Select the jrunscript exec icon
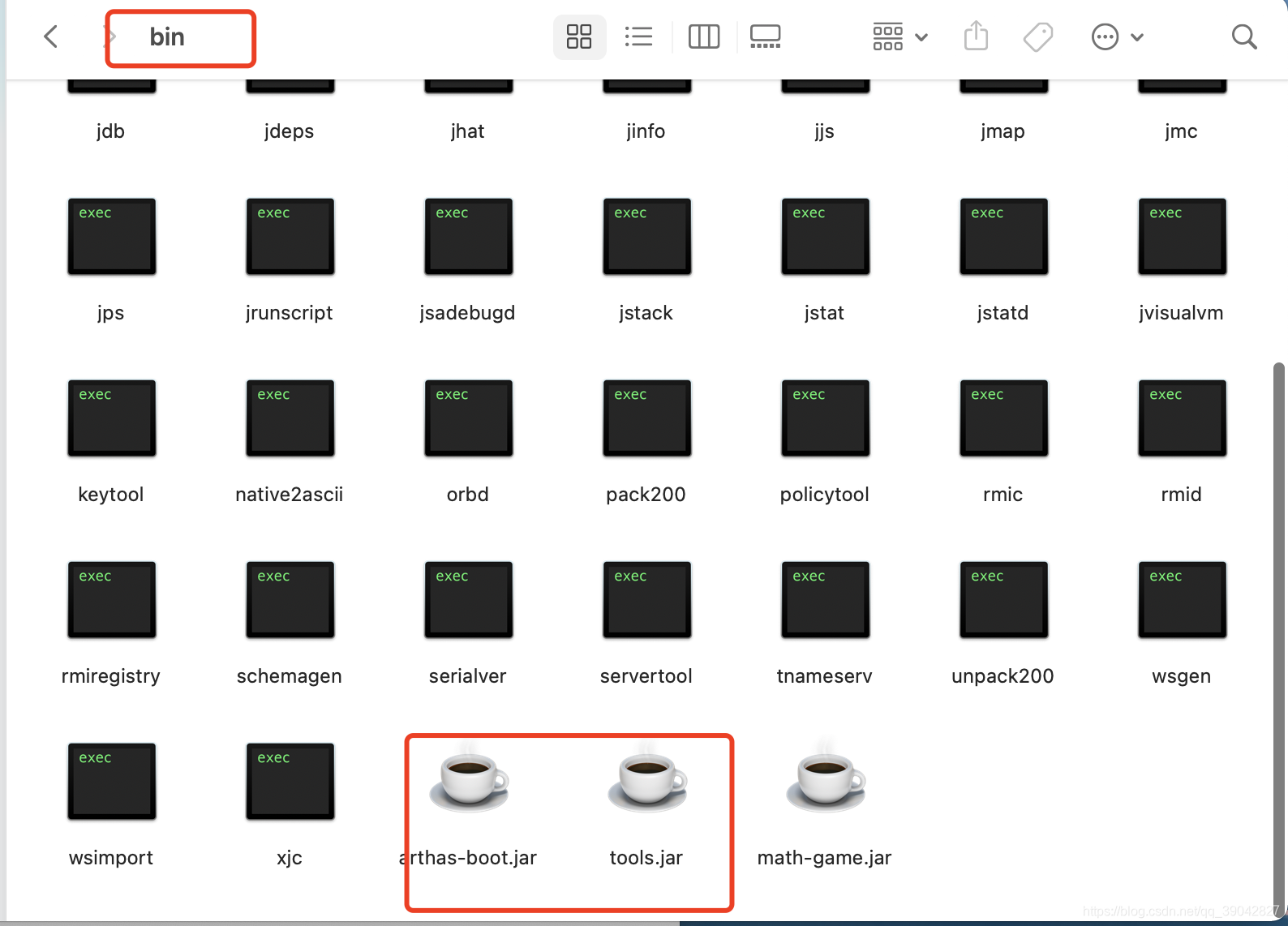Image resolution: width=1288 pixels, height=926 pixels. [x=290, y=237]
